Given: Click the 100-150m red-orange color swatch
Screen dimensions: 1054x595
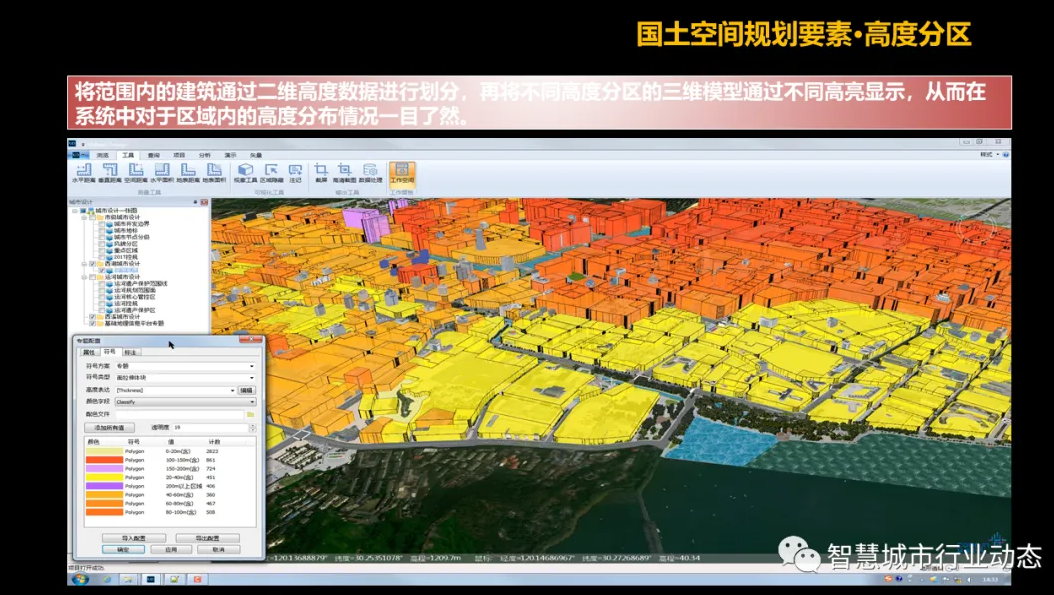Looking at the screenshot, I should pos(104,460).
